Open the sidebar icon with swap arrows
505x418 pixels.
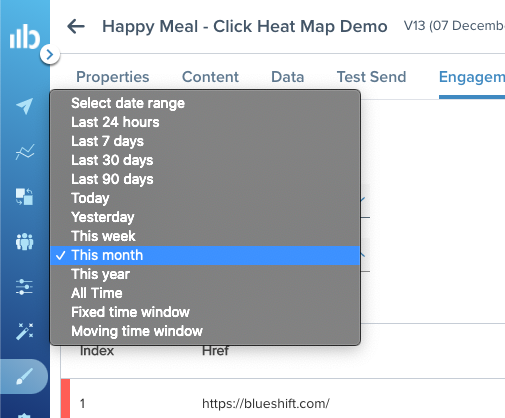tap(24, 196)
